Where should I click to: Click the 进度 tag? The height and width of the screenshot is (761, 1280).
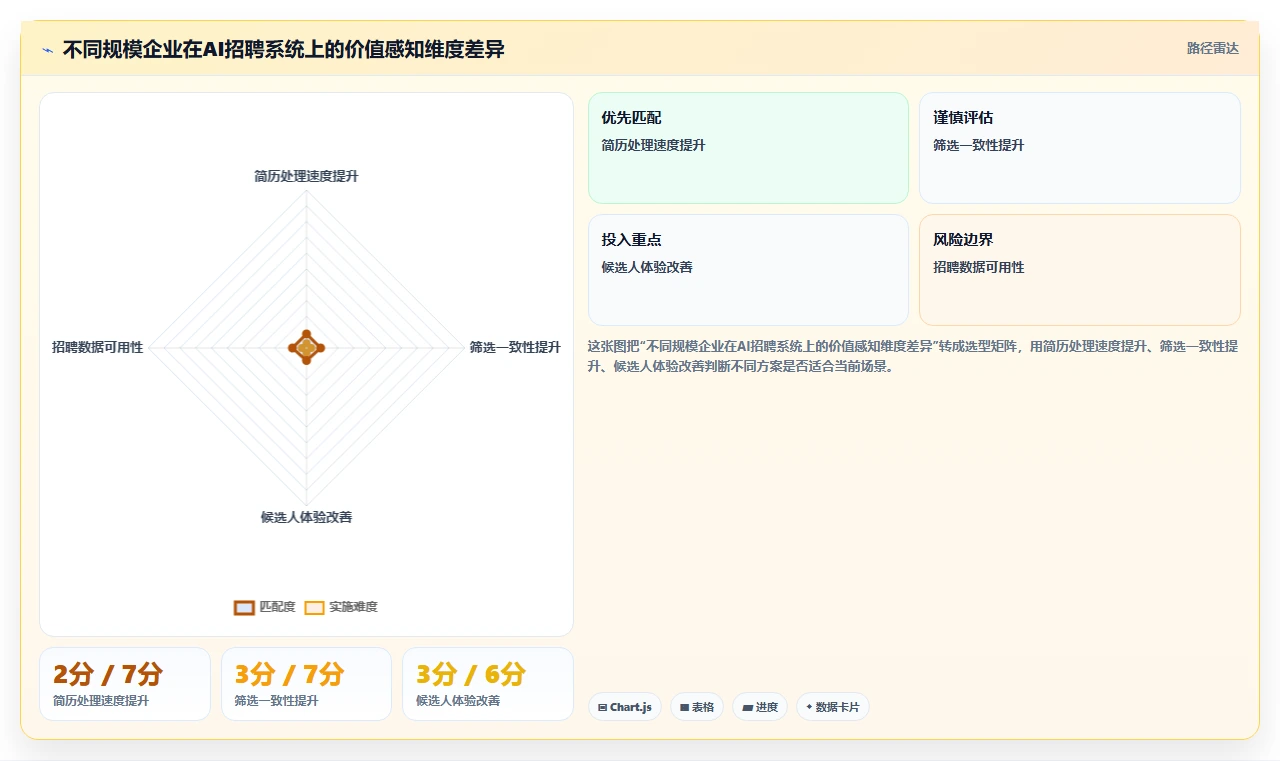pyautogui.click(x=760, y=707)
